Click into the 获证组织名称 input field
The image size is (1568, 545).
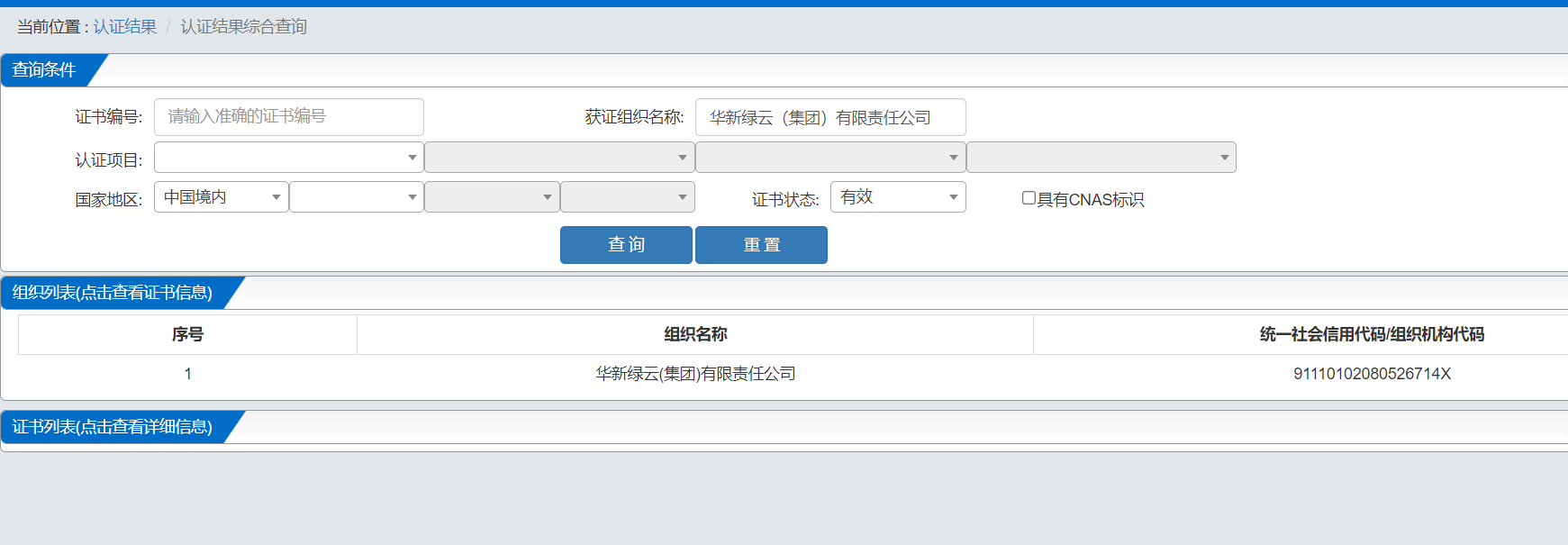pyautogui.click(x=830, y=117)
